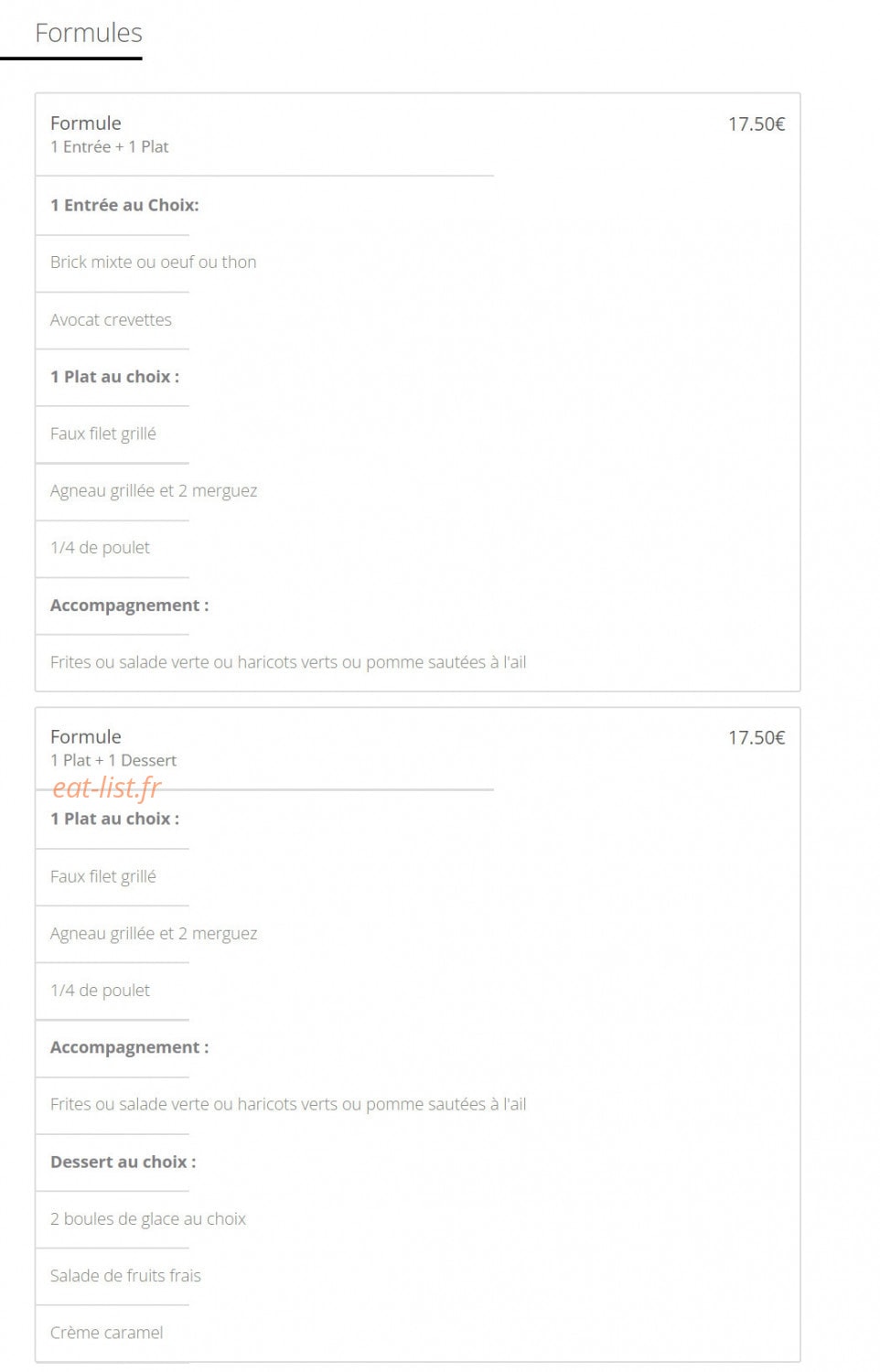This screenshot has width=880, height=1372.
Task: Choose the Avocat crevettes starter
Action: click(x=111, y=320)
